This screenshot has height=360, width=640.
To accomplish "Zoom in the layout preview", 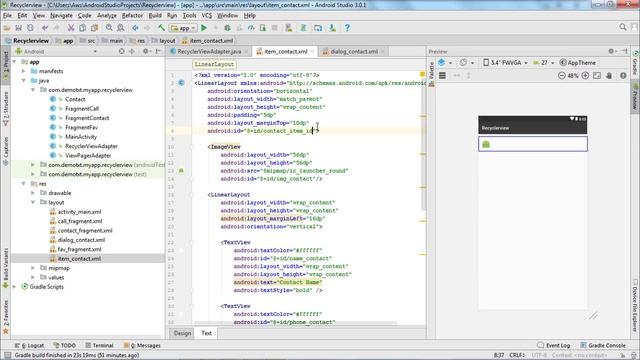I will 585,76.
